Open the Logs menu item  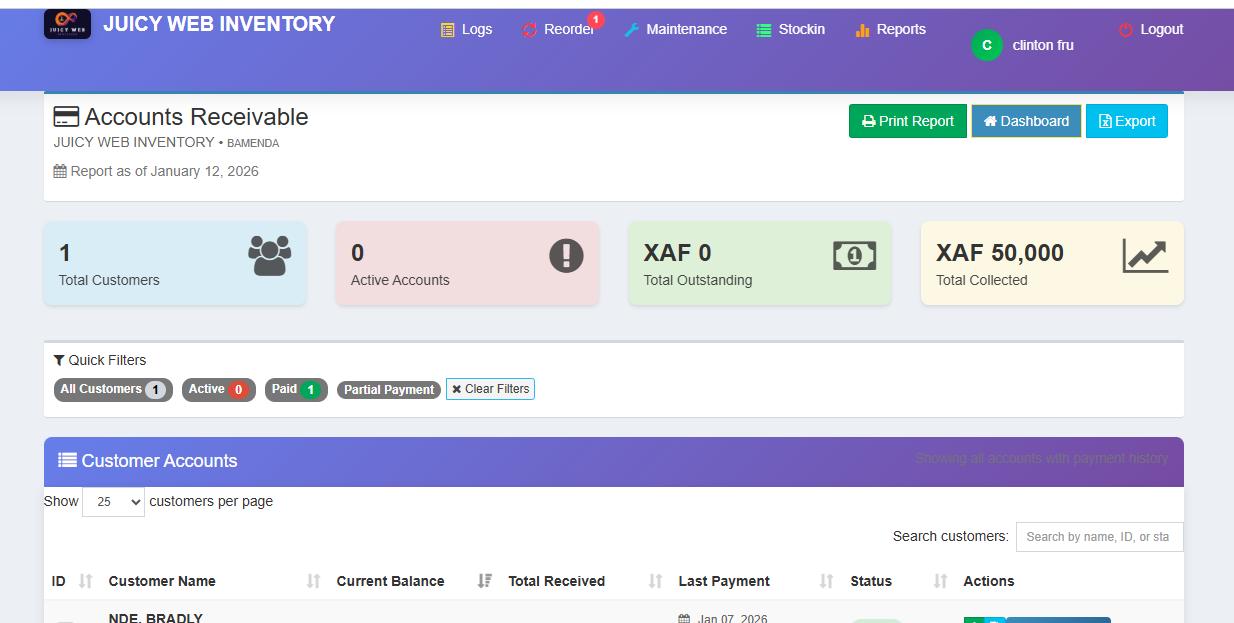pos(466,29)
